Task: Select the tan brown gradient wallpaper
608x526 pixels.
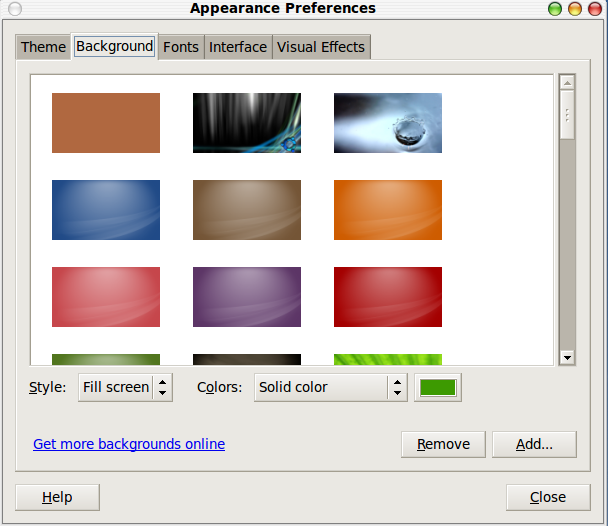Action: pos(247,210)
